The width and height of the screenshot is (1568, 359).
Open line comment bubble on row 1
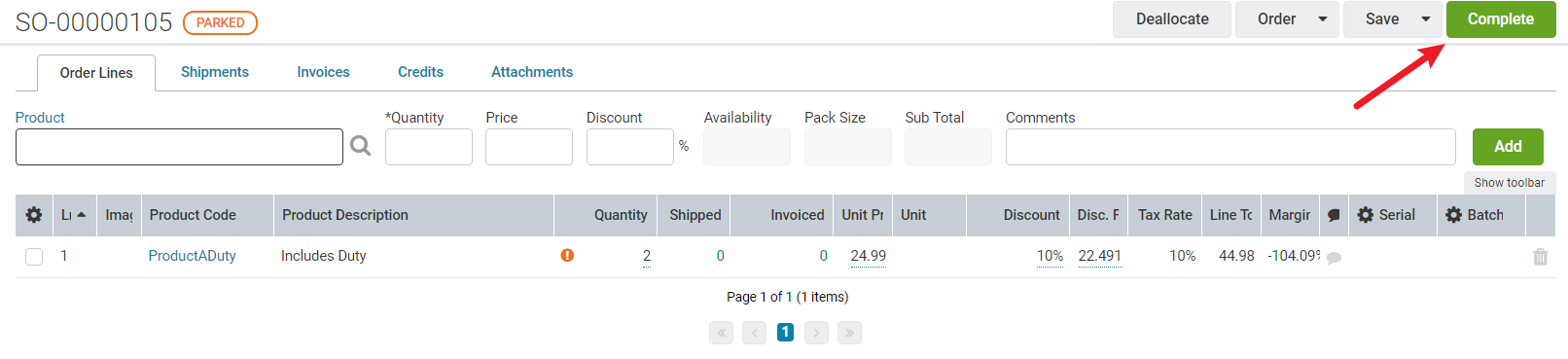(x=1335, y=258)
